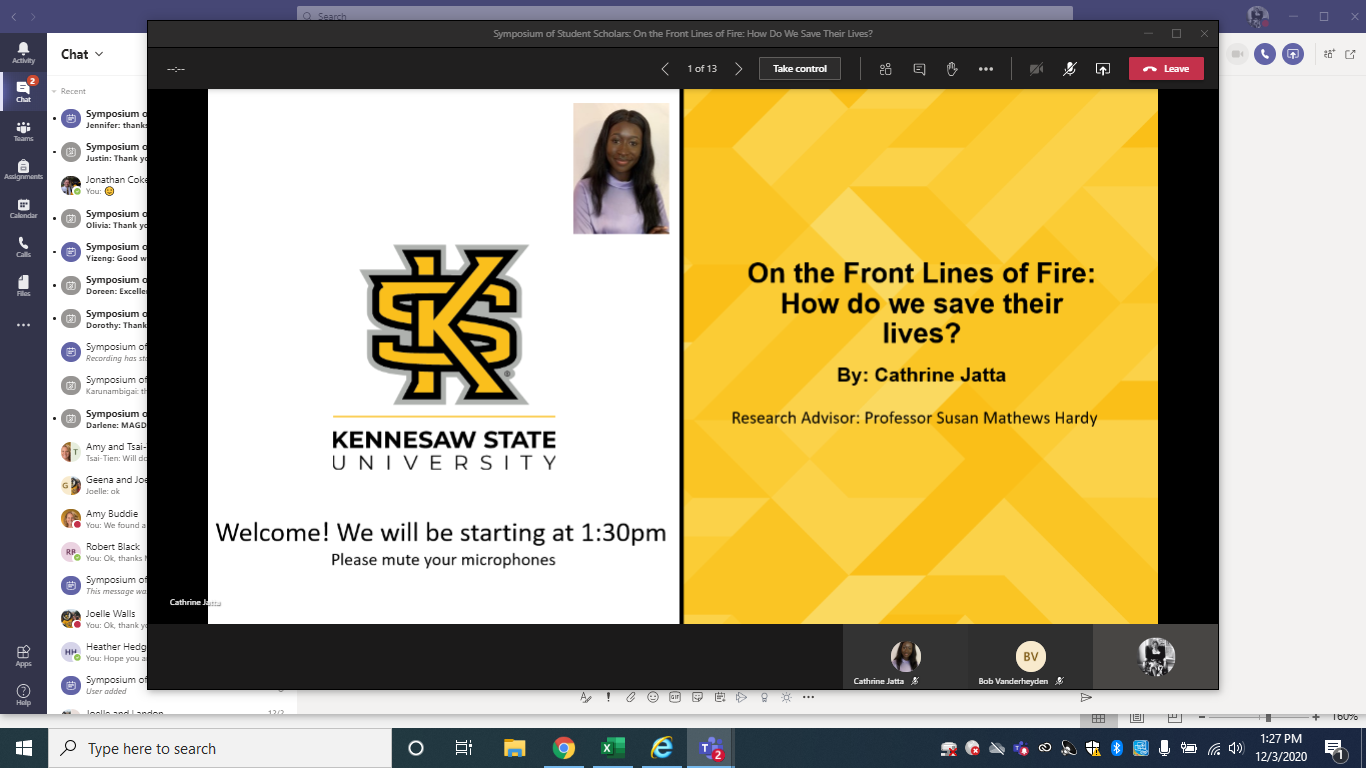Open More actions menu in meeting toolbar
The image size is (1366, 768).
[x=986, y=69]
